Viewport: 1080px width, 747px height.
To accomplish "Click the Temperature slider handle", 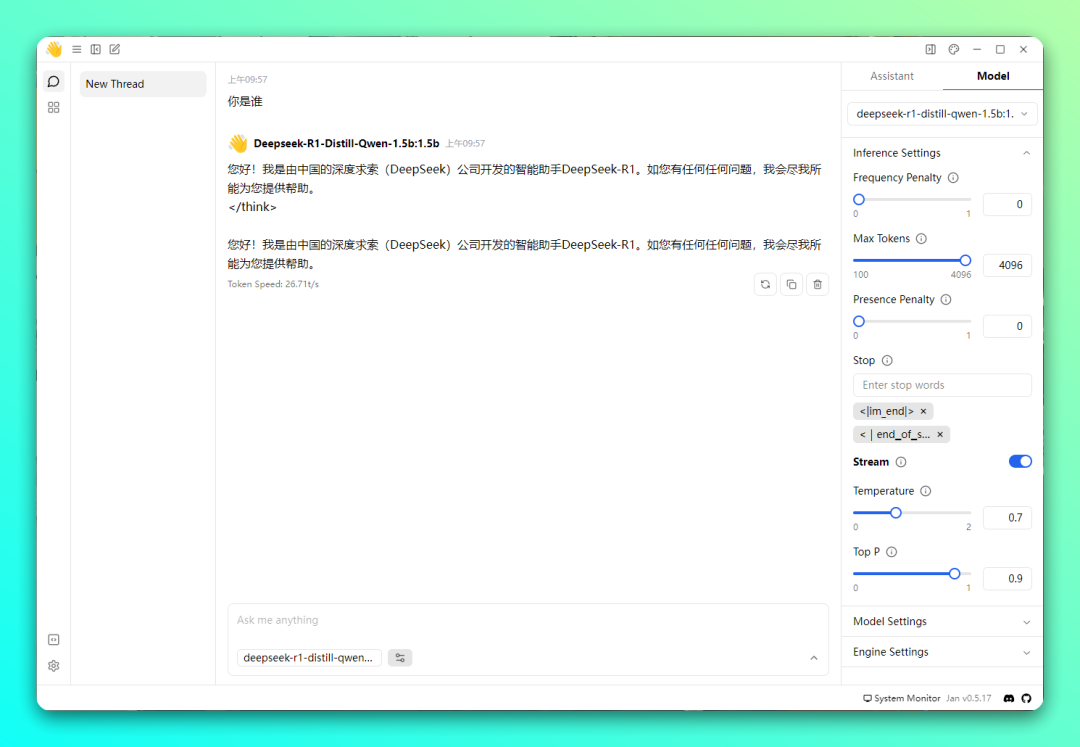I will [x=895, y=513].
